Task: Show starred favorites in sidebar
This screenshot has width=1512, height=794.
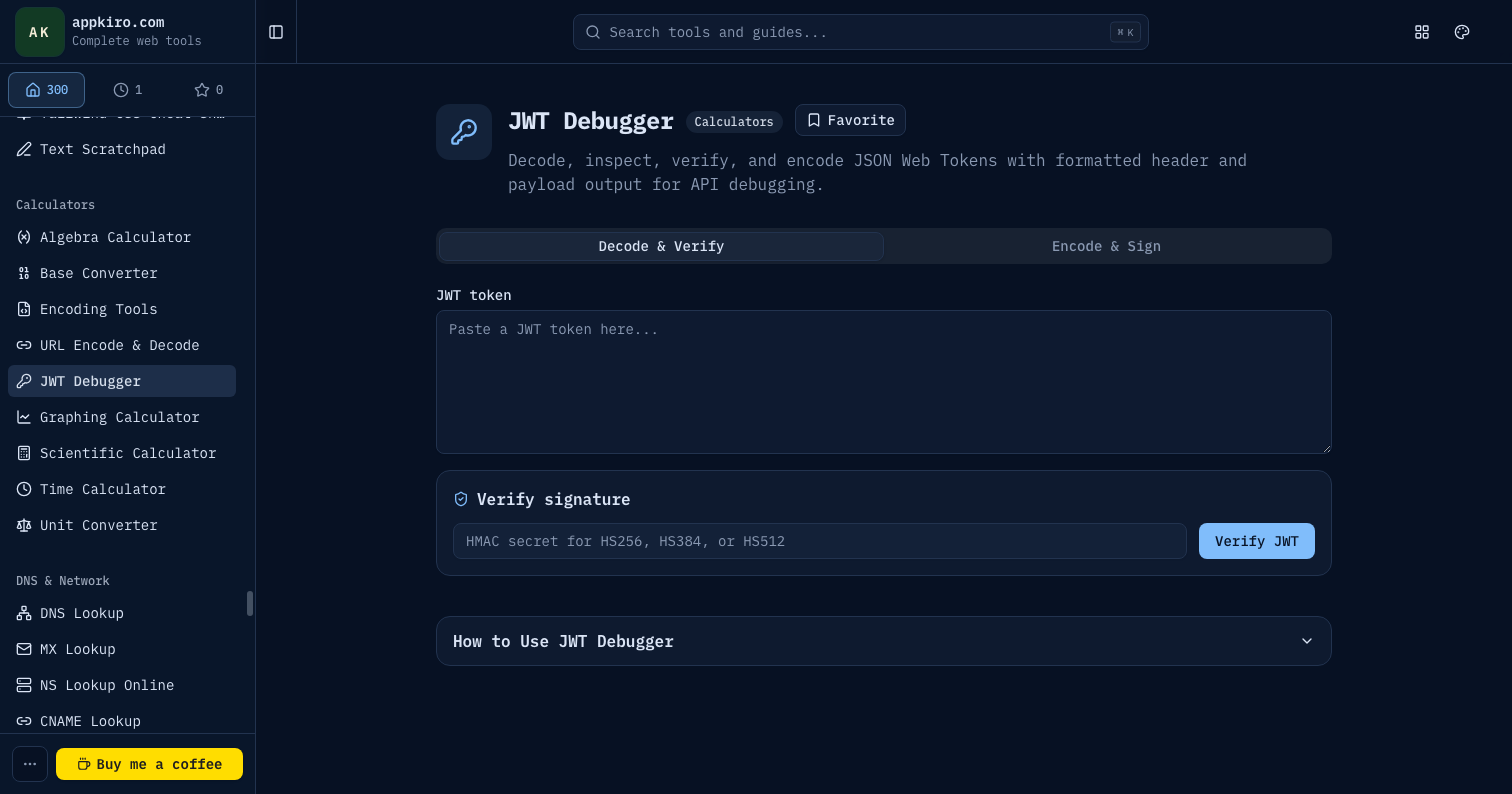Action: pos(209,90)
